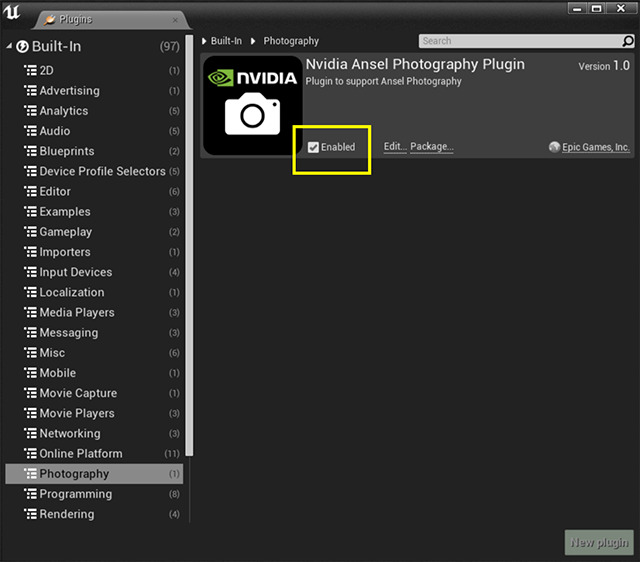
Task: Switch to the Plugins tab
Action: click(110, 20)
